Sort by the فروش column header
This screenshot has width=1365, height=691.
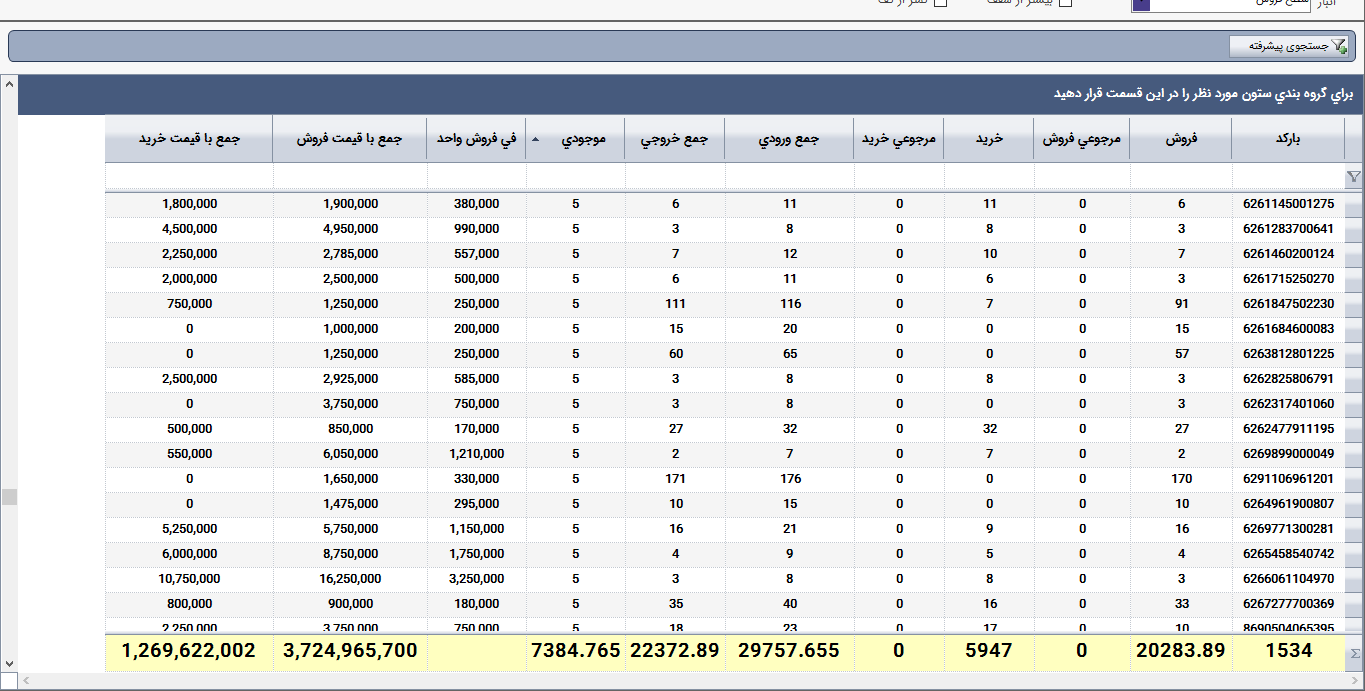click(x=1181, y=140)
